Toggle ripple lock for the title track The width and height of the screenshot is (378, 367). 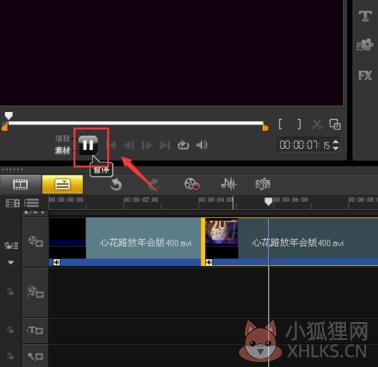click(x=10, y=330)
